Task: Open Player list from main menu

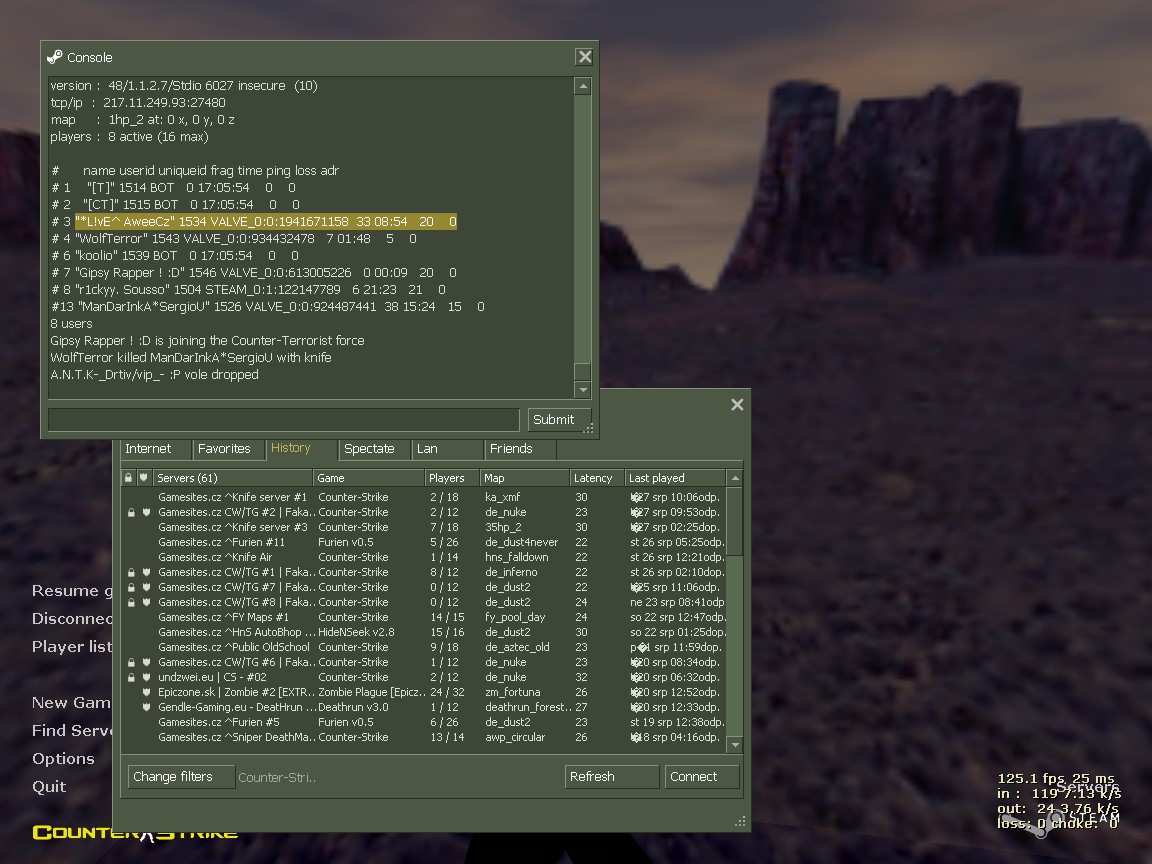Action: coord(72,647)
